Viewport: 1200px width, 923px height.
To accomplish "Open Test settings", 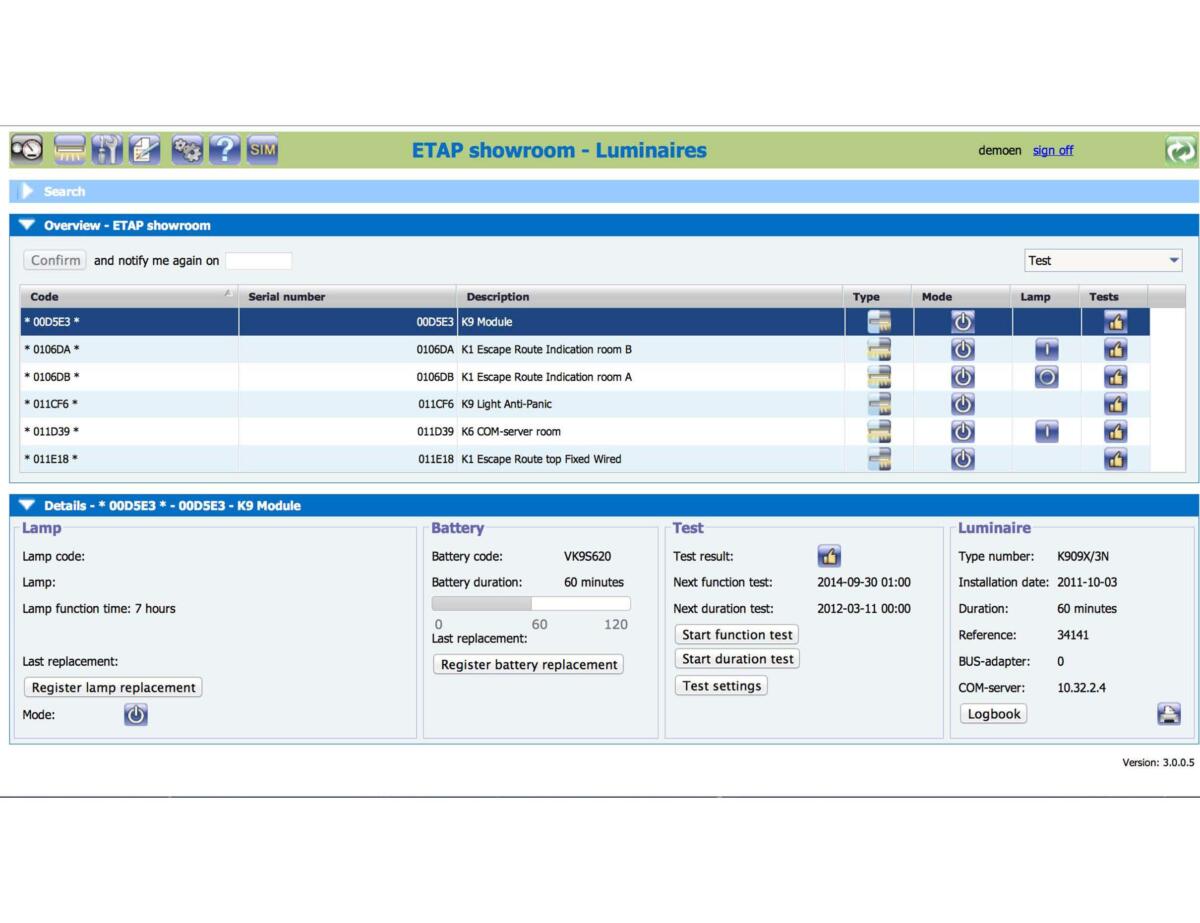I will [x=721, y=686].
